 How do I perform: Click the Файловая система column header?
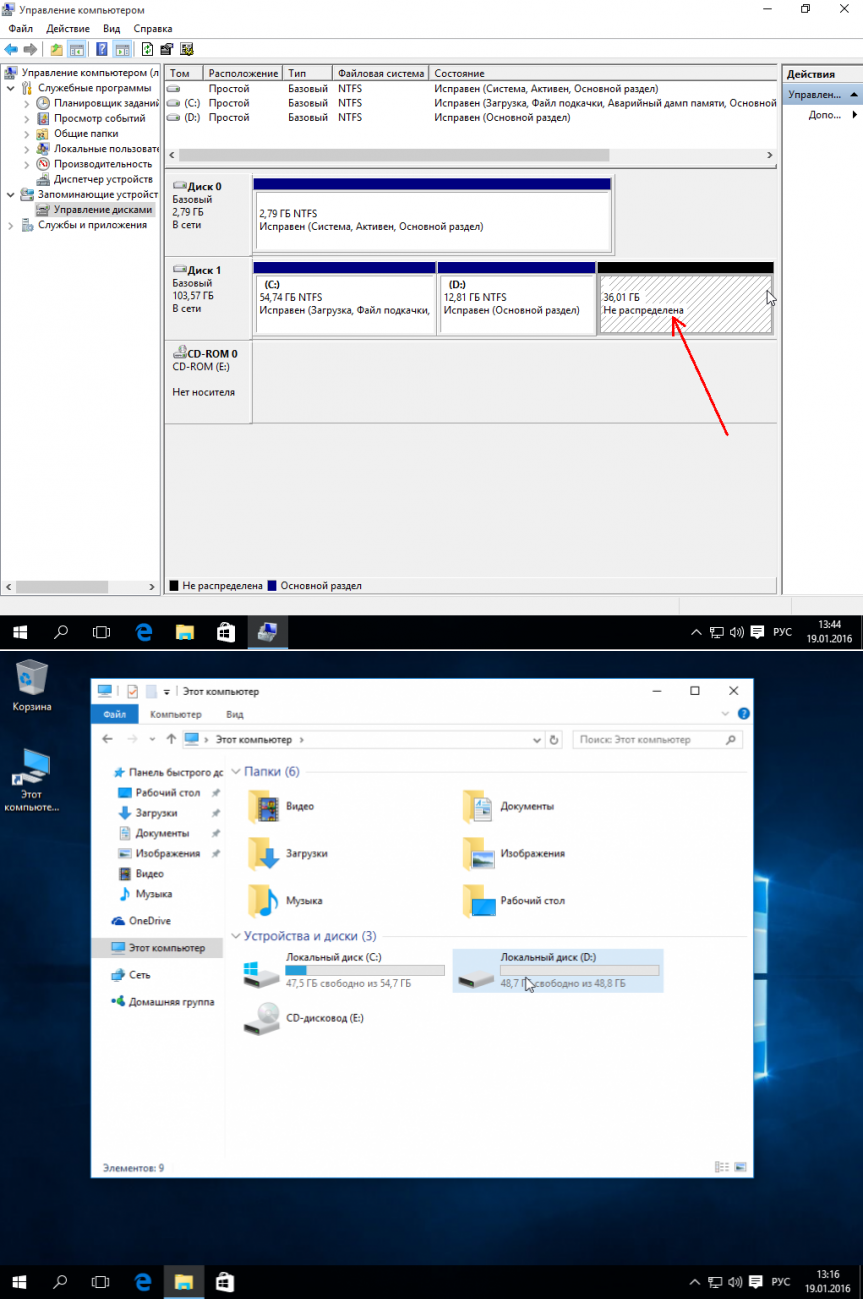click(381, 73)
